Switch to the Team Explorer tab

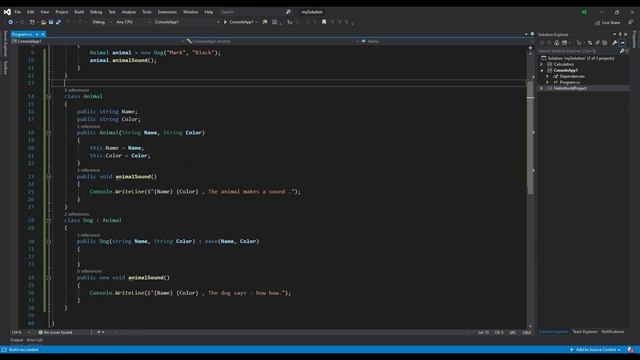click(584, 332)
